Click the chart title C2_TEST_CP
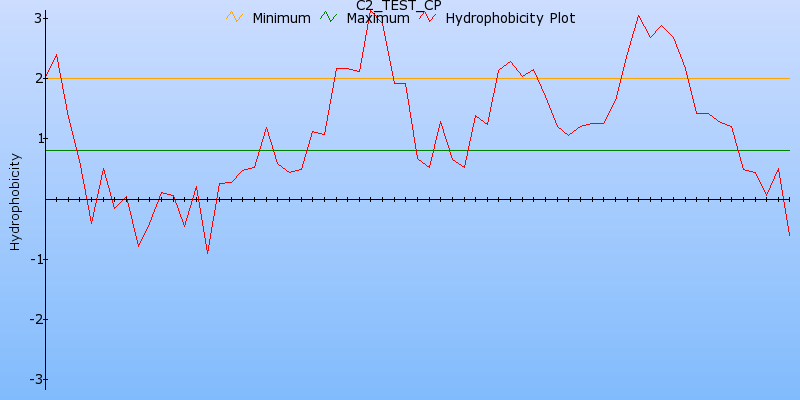This screenshot has height=400, width=800. [399, 6]
